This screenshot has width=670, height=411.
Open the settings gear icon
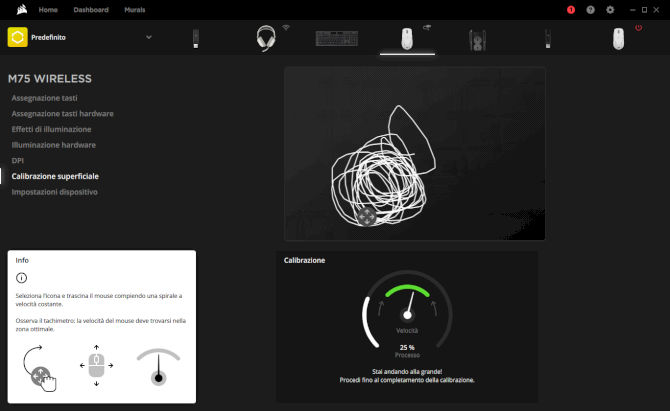pos(610,10)
